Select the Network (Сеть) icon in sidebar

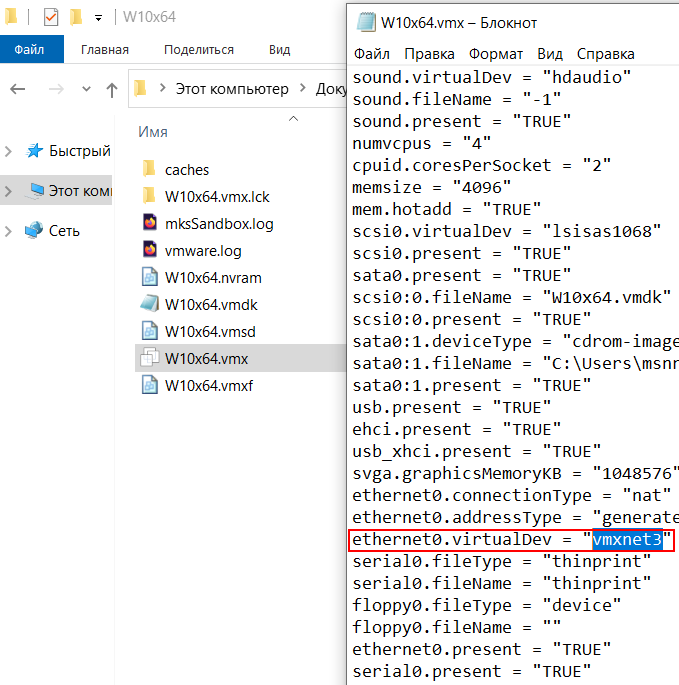tap(35, 231)
